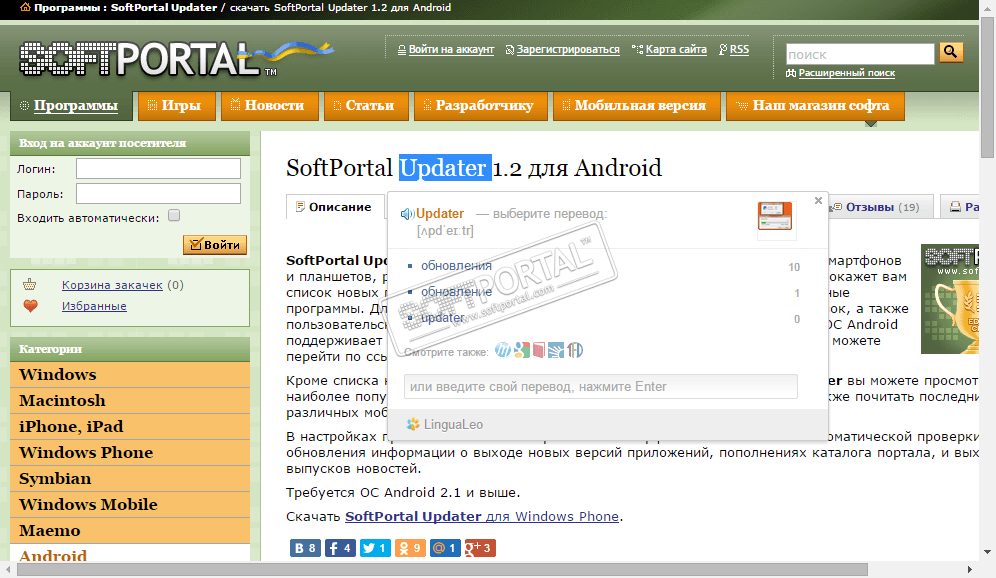Click the SoftPortal trophy banner
Viewport: 996px width, 578px height.
click(x=950, y=299)
